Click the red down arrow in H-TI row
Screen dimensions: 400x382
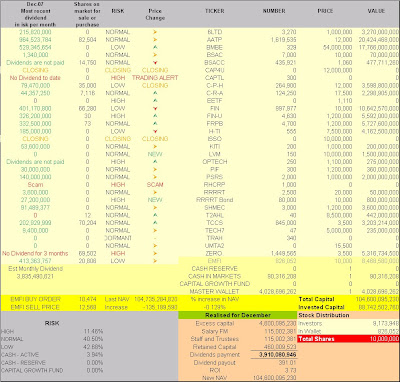[155, 131]
